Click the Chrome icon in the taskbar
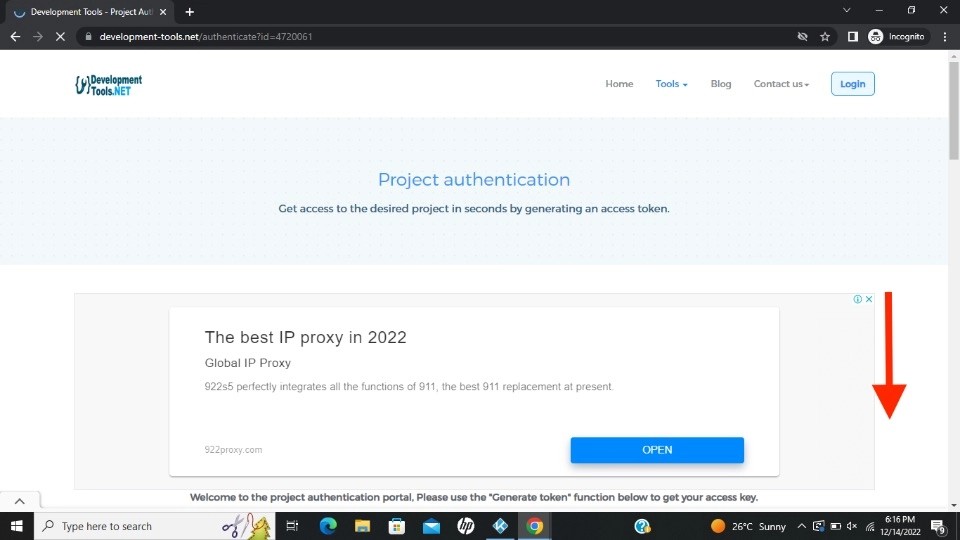Image resolution: width=960 pixels, height=540 pixels. pyautogui.click(x=534, y=526)
